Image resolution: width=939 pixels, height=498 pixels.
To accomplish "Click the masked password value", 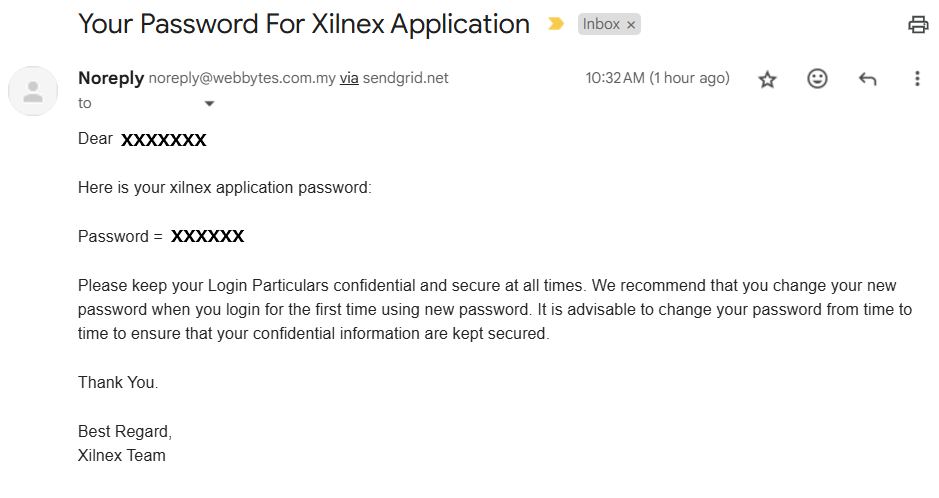I will click(207, 237).
